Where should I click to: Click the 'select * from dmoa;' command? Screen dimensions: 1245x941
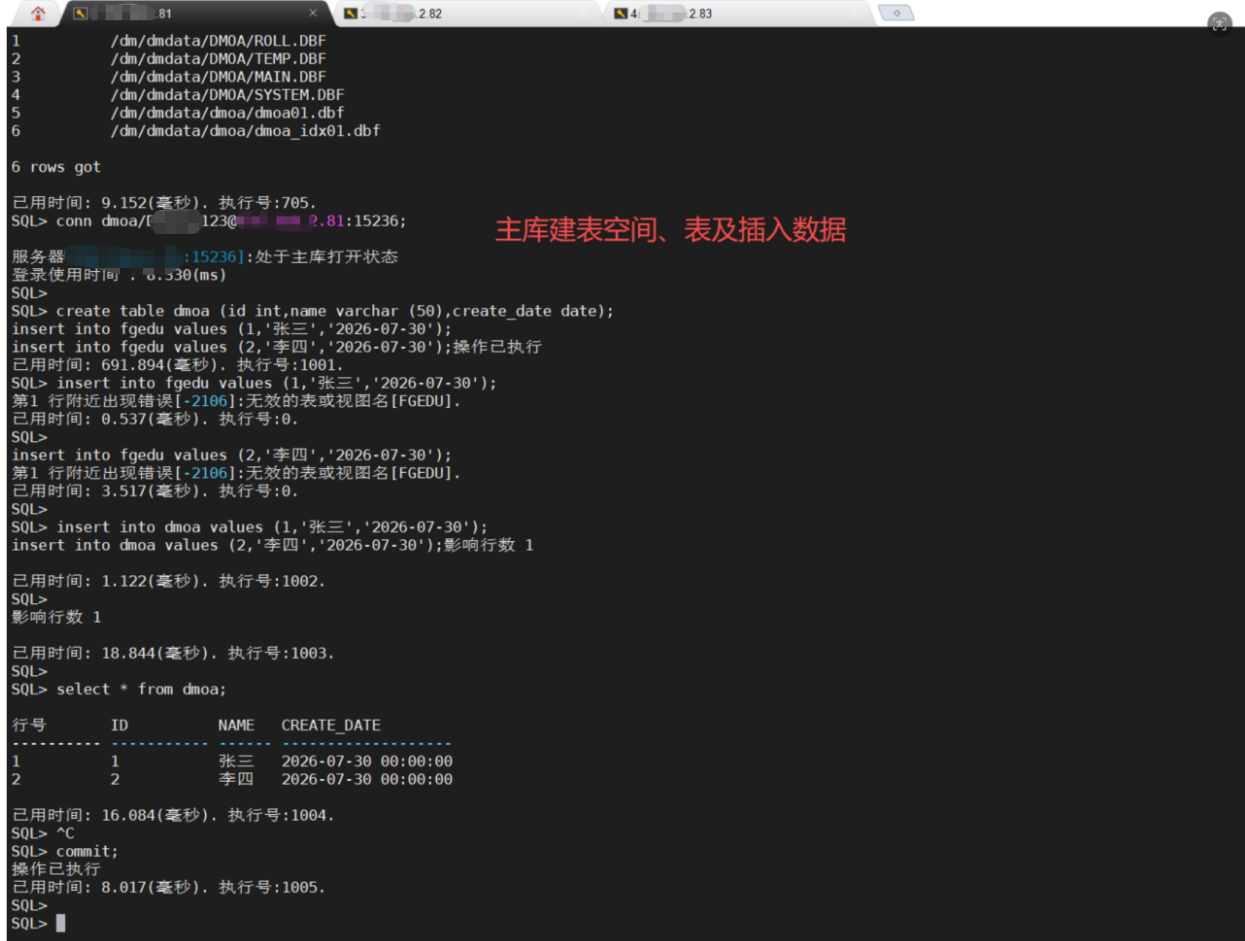[141, 689]
